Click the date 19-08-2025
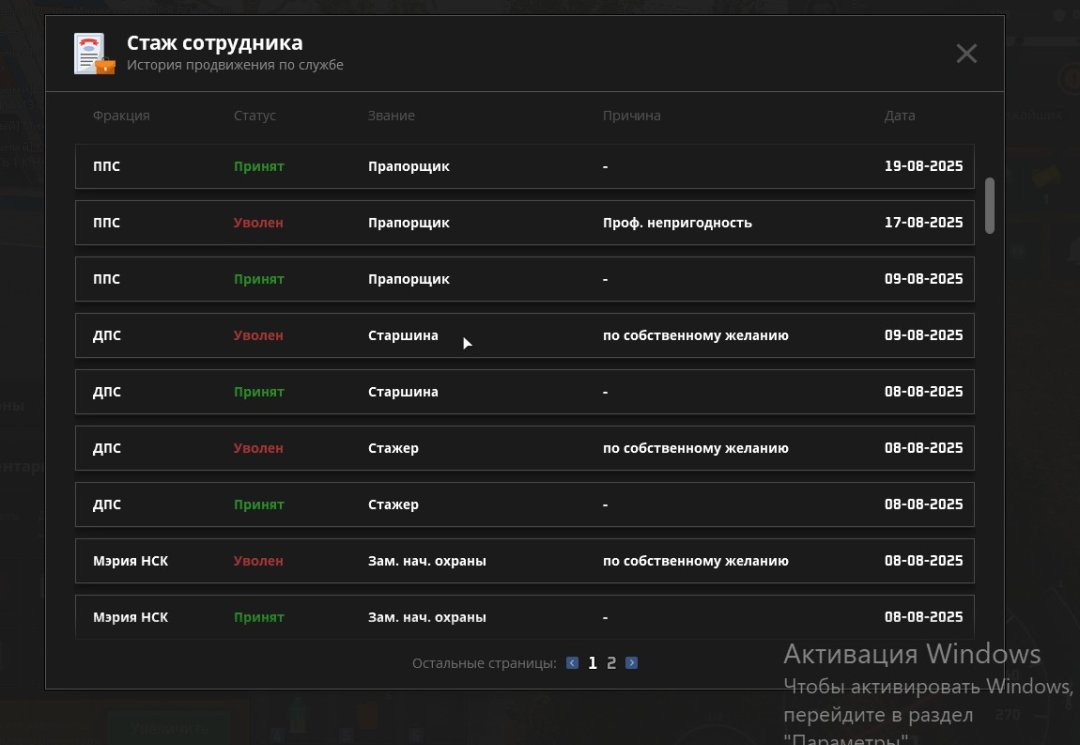The width and height of the screenshot is (1080, 745). (x=924, y=166)
